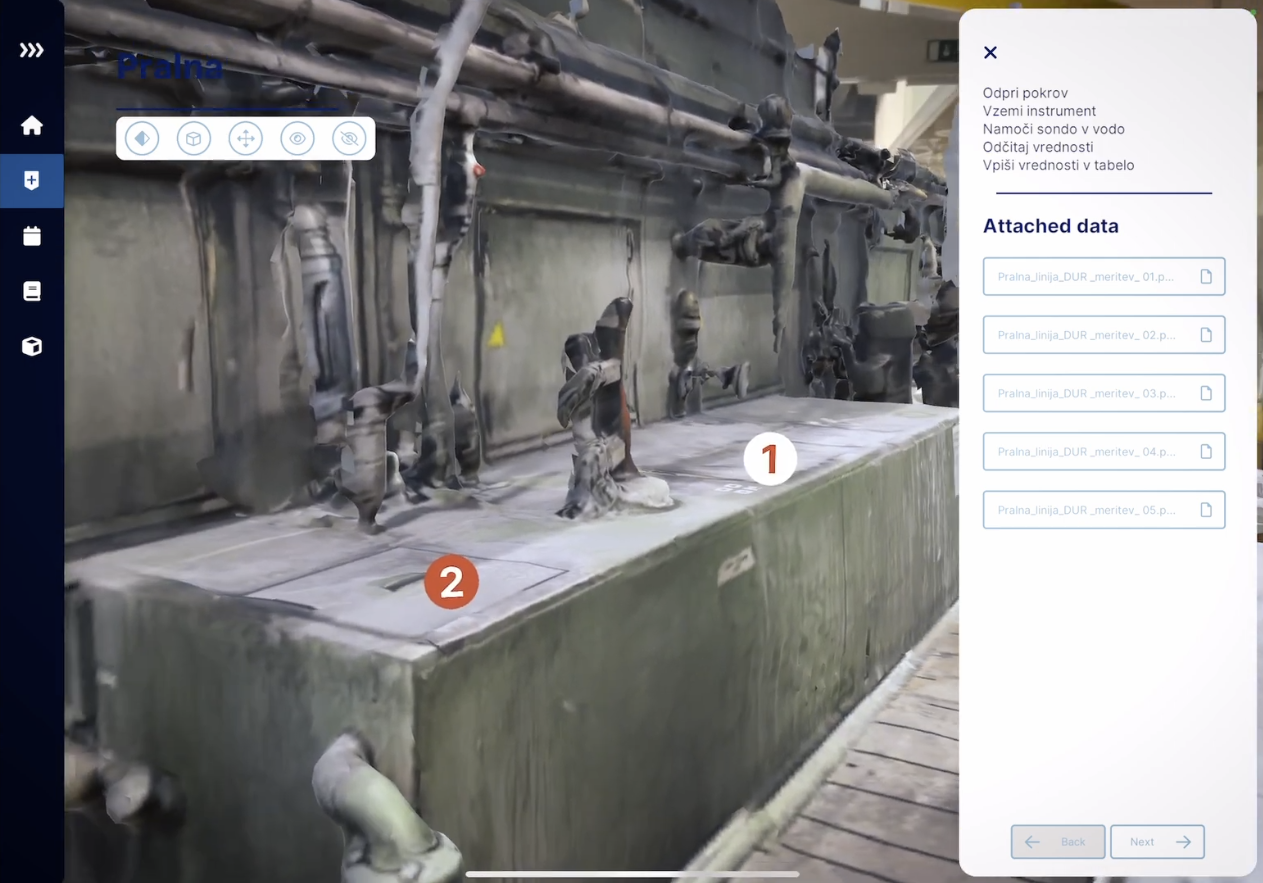
Task: Expand the sidebar with the triple-chevron icon
Action: pyautogui.click(x=32, y=50)
